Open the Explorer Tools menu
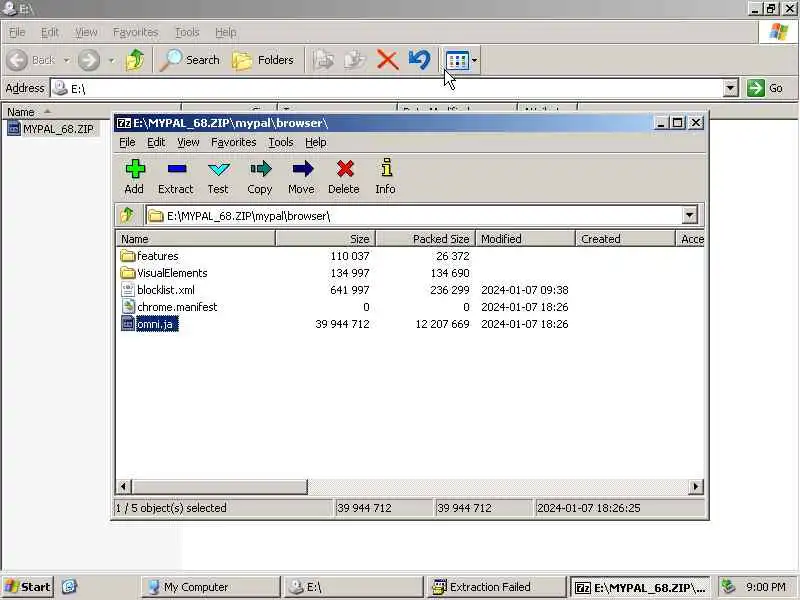The height and width of the screenshot is (600, 800). (187, 32)
